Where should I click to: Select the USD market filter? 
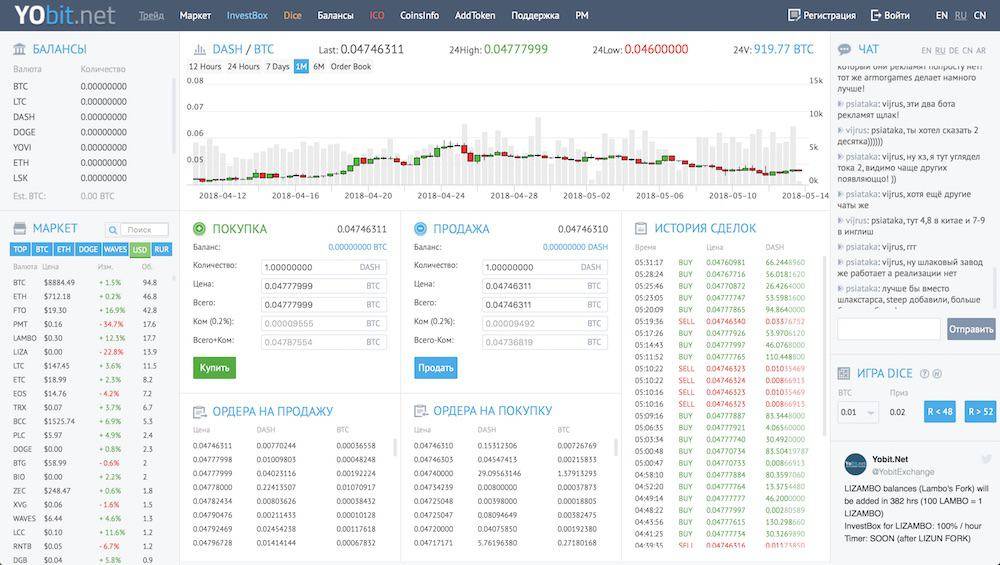pyautogui.click(x=140, y=250)
